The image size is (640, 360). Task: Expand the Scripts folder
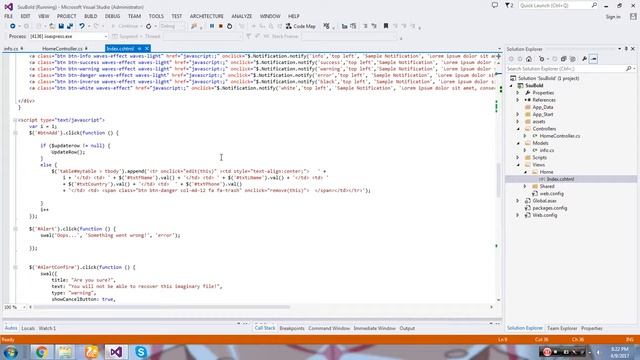[x=518, y=158]
